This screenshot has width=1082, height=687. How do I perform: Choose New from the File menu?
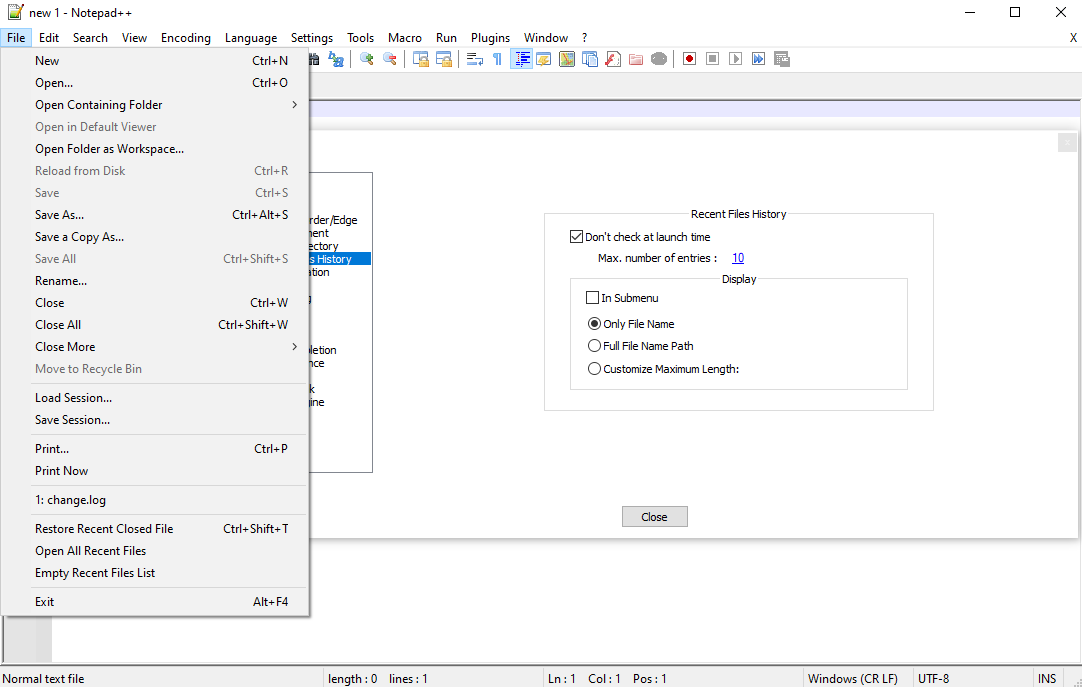[x=155, y=61]
